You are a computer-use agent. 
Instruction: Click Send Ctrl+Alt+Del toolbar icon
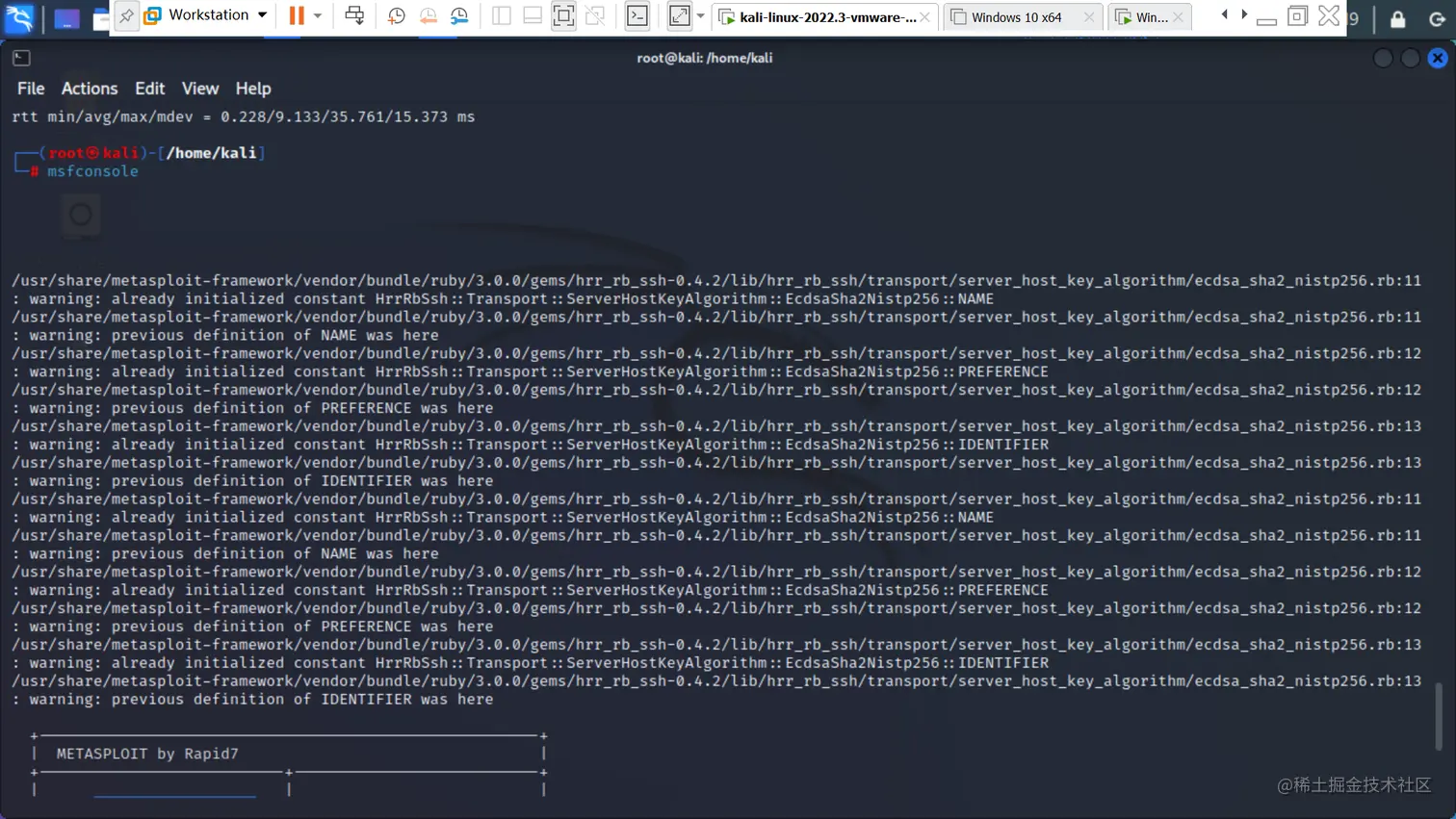(354, 15)
